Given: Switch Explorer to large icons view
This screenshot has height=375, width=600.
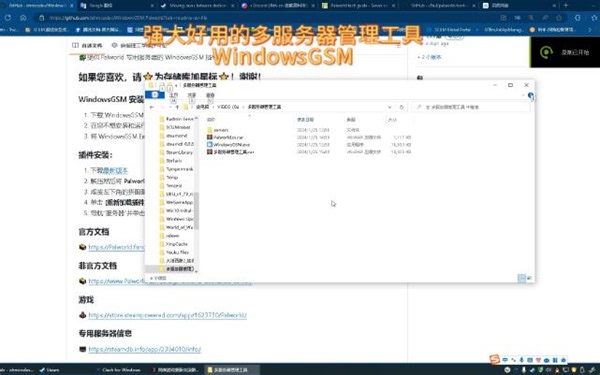Looking at the screenshot, I should pyautogui.click(x=530, y=278).
